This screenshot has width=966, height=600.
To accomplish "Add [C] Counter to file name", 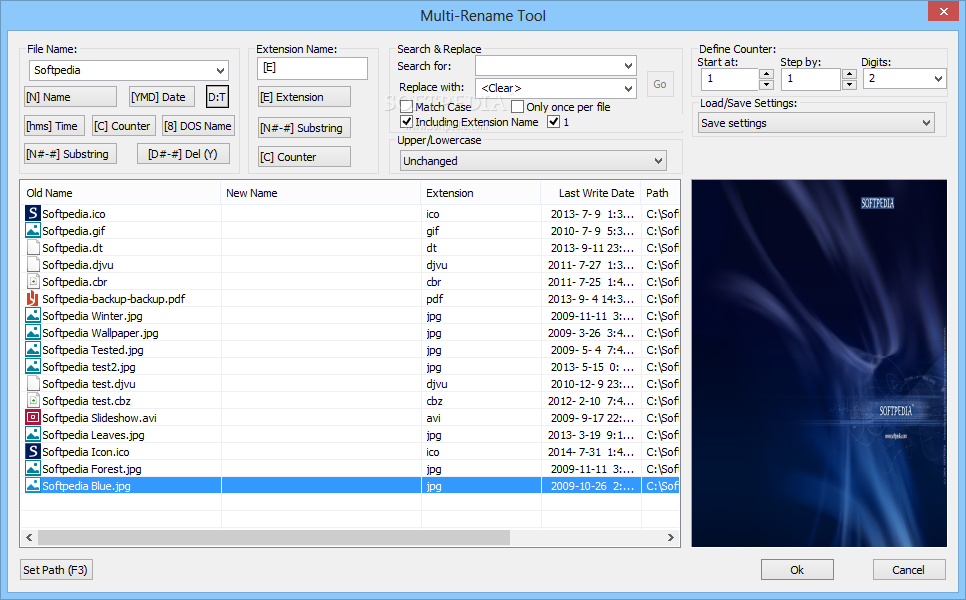I will pos(122,126).
